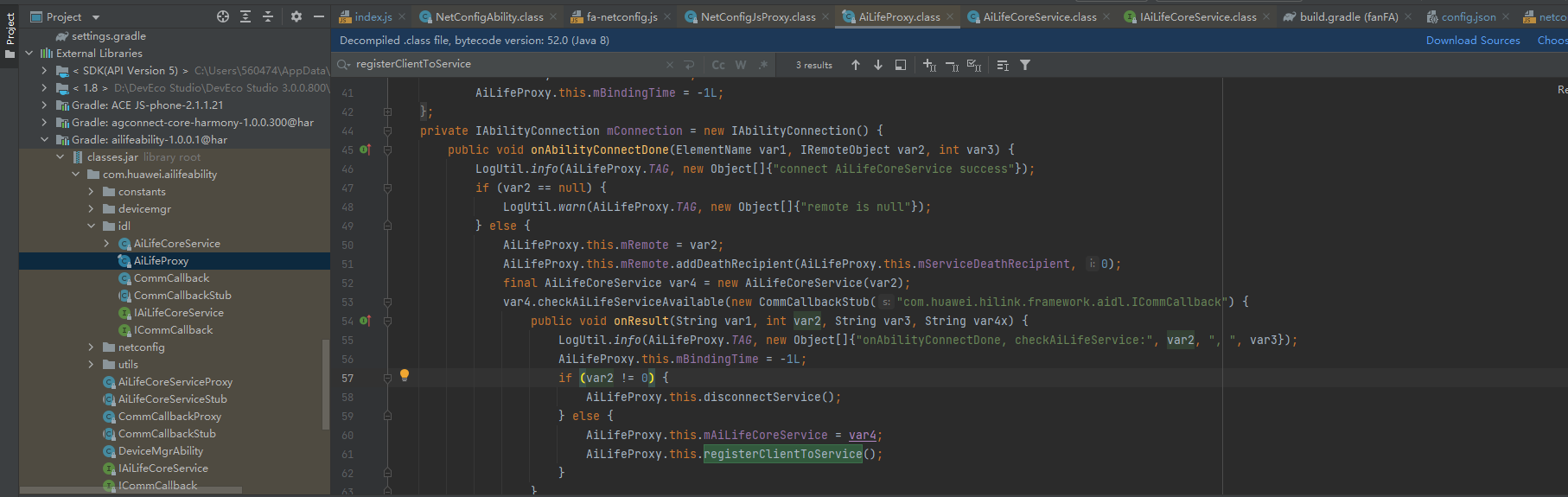1568x497 pixels.
Task: Click Download Sources link
Action: 1473,41
